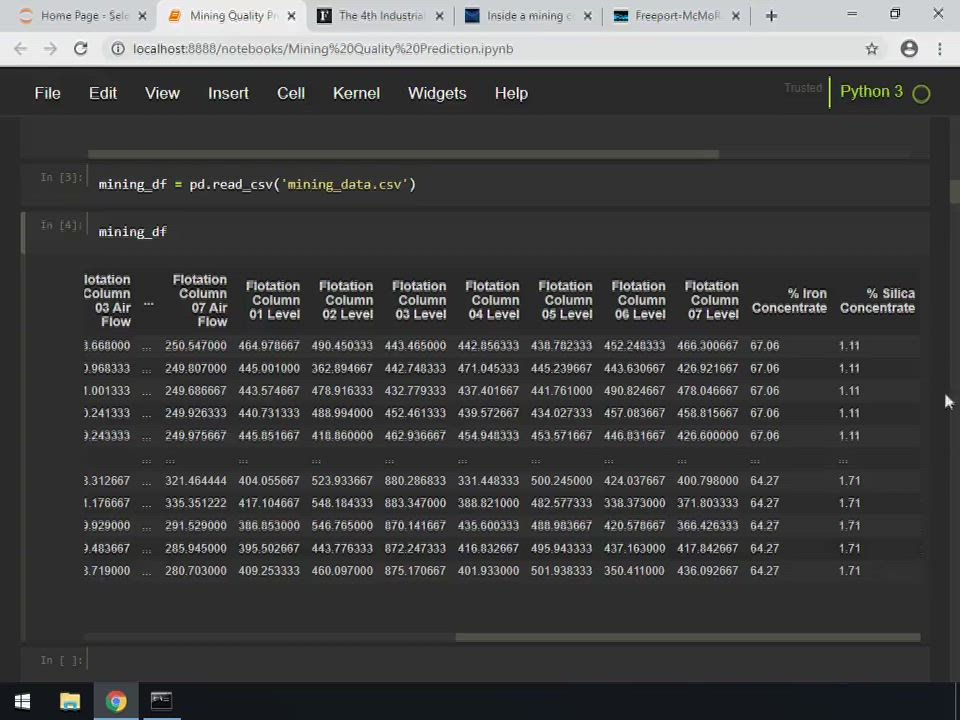Open the Windows Start menu
The height and width of the screenshot is (720, 960).
click(23, 701)
